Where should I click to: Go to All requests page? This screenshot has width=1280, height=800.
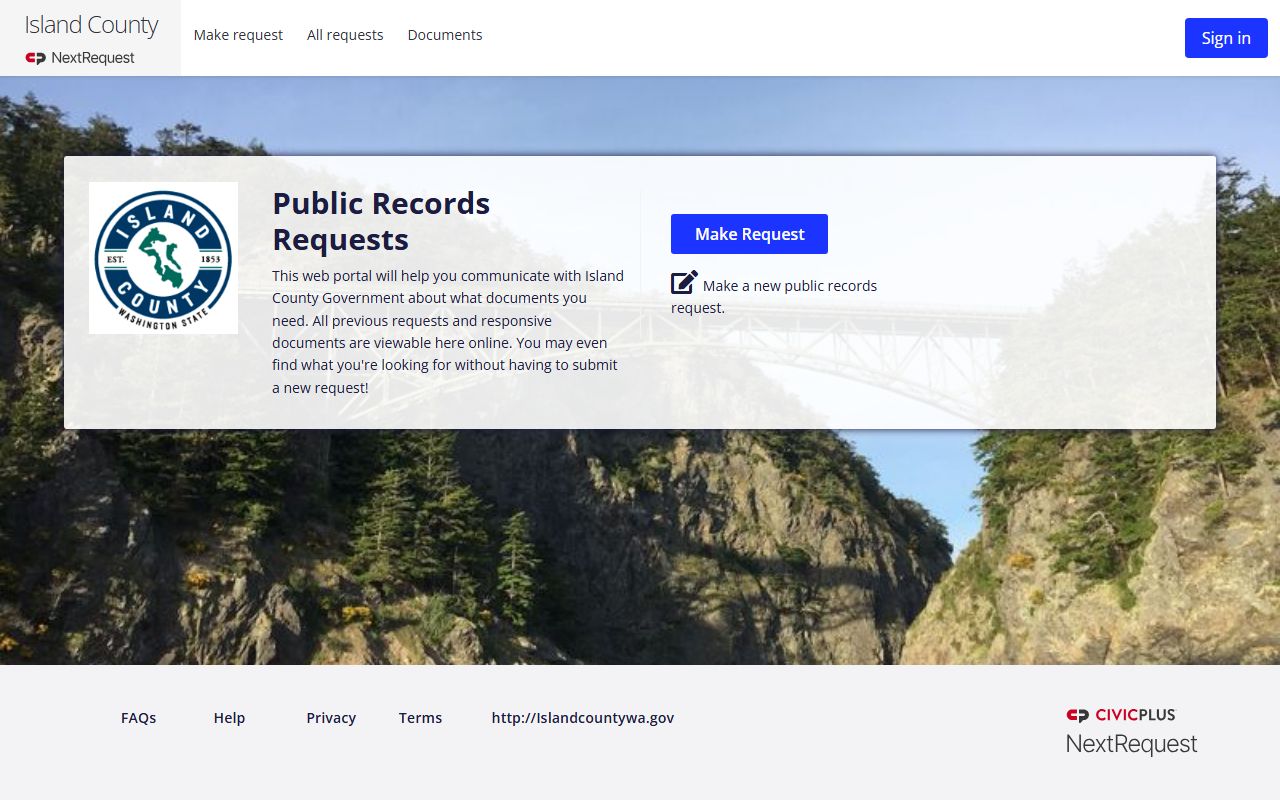pyautogui.click(x=345, y=35)
